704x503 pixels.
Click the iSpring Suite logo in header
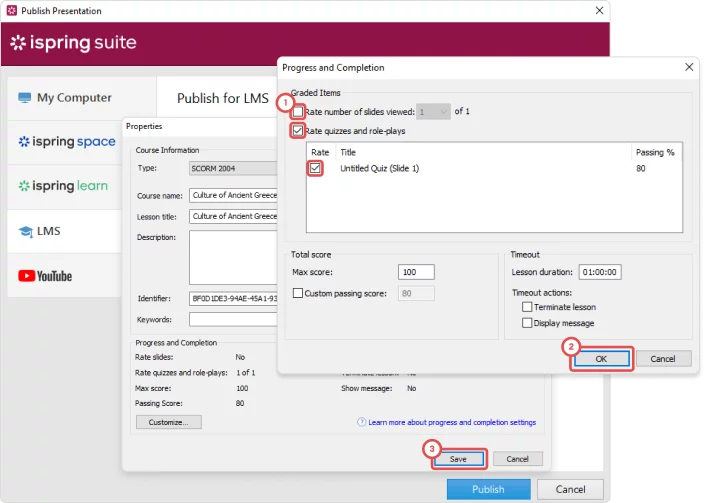coord(73,43)
